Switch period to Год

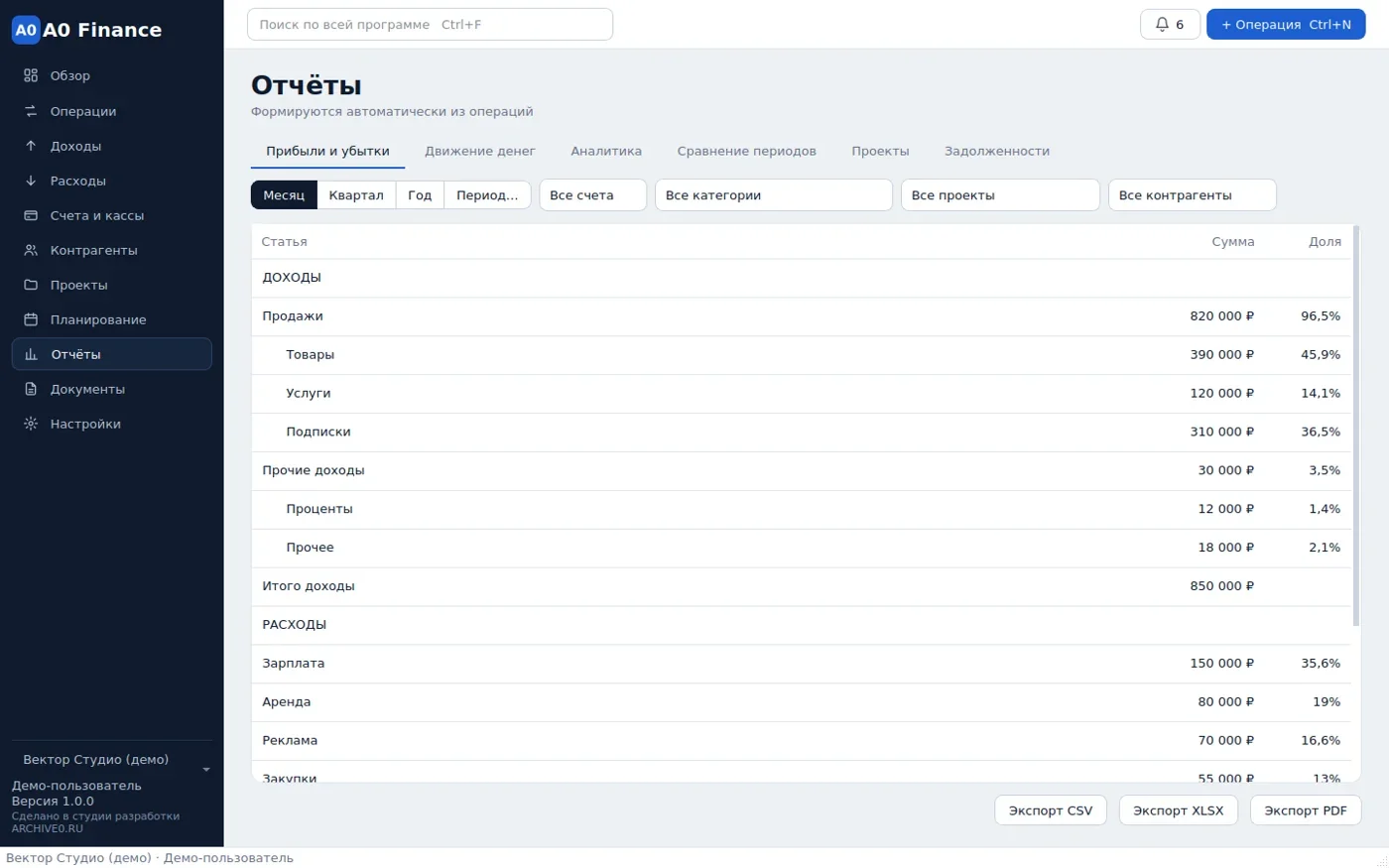pos(420,195)
